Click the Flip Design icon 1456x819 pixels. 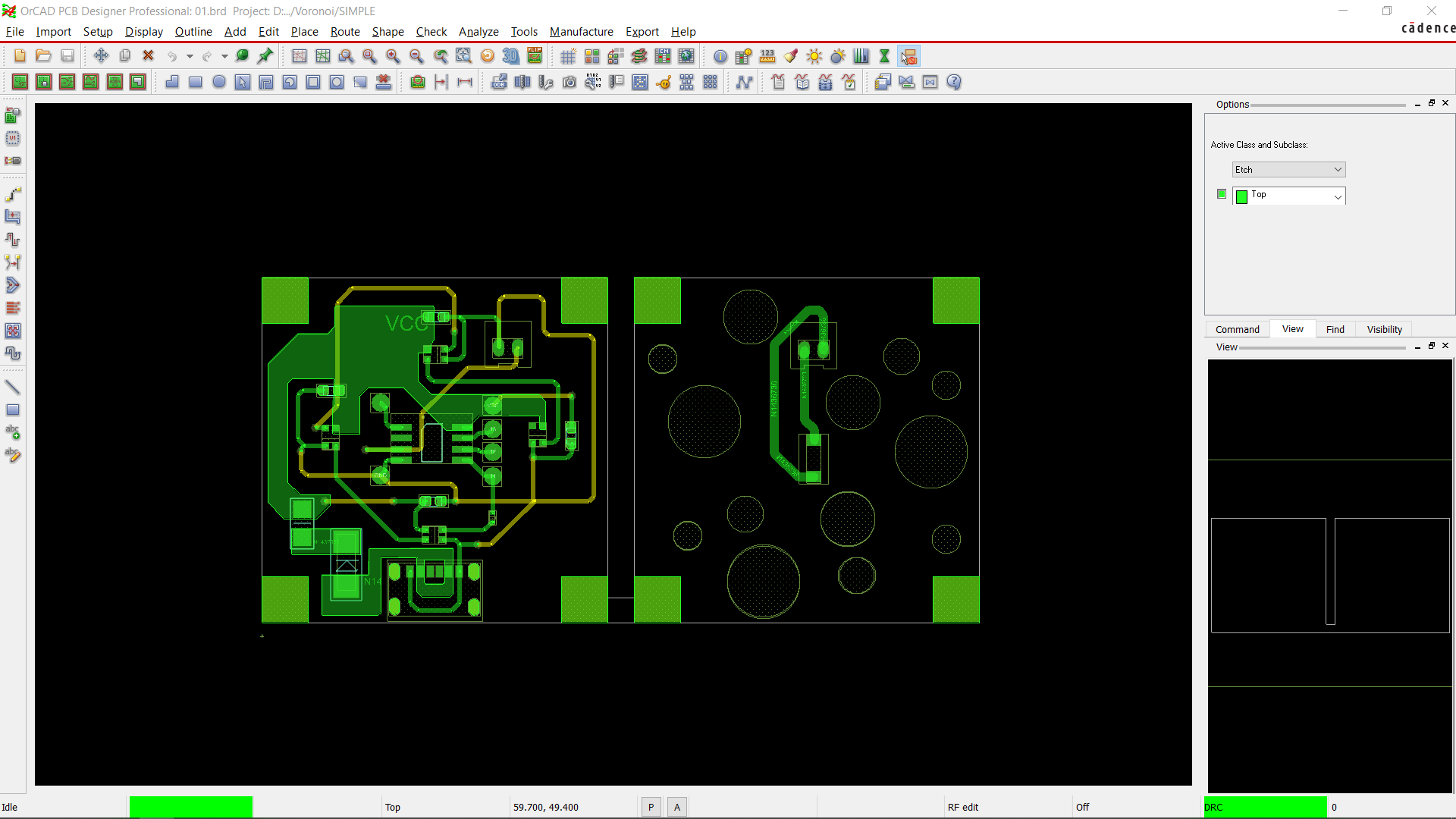coord(535,56)
